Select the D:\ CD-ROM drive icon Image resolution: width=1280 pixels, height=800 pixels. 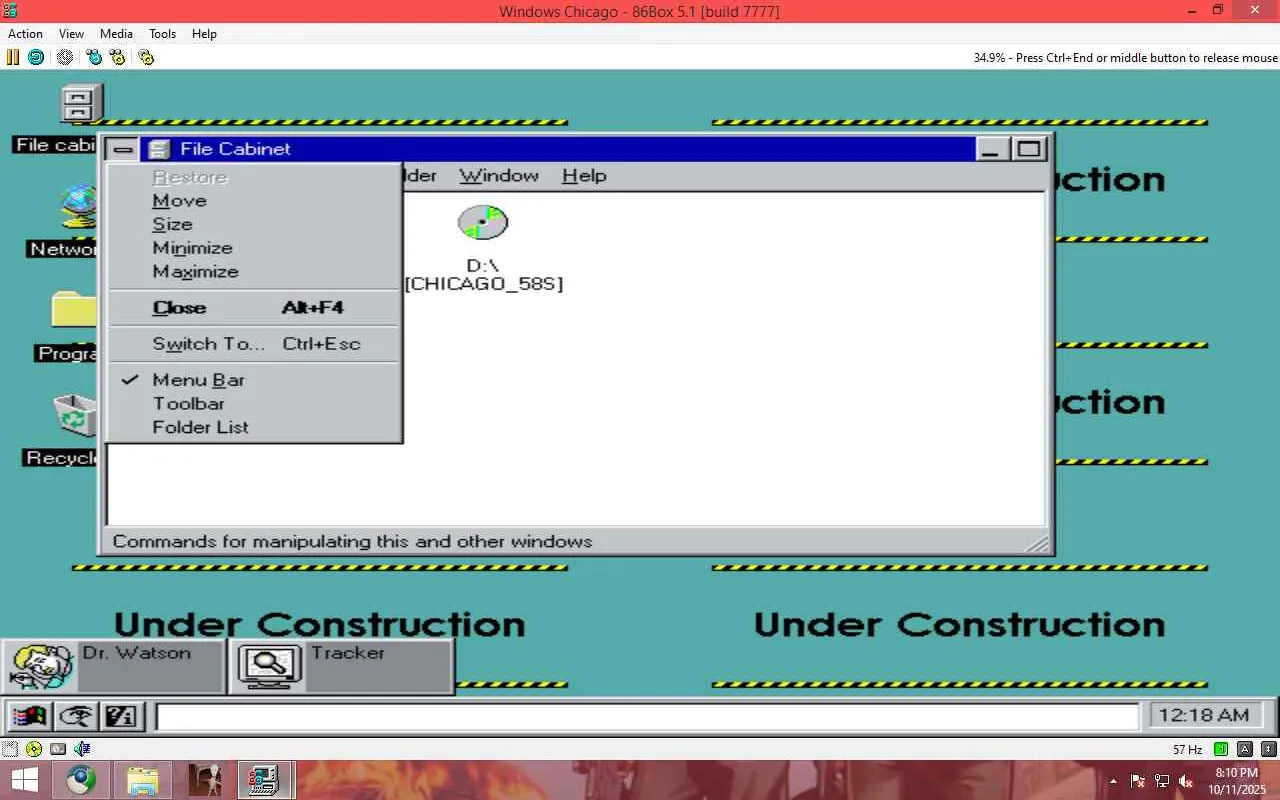483,223
